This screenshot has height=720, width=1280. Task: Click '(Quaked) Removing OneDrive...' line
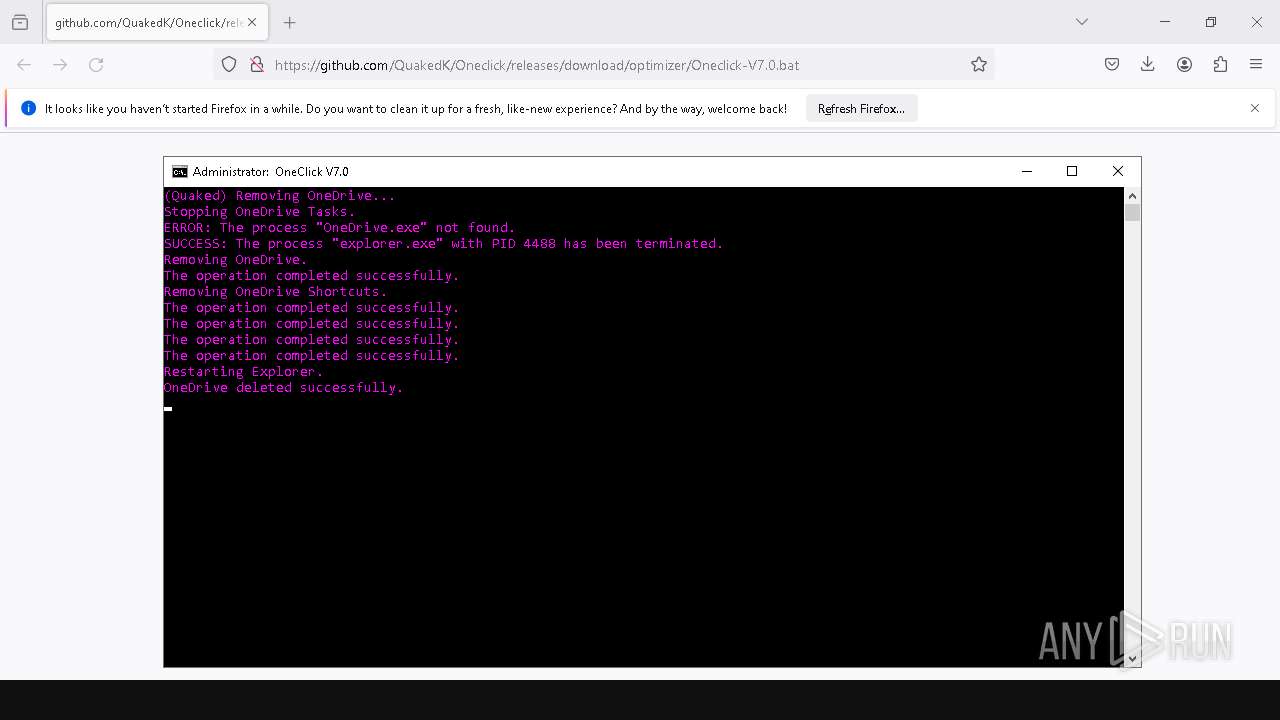click(x=280, y=196)
